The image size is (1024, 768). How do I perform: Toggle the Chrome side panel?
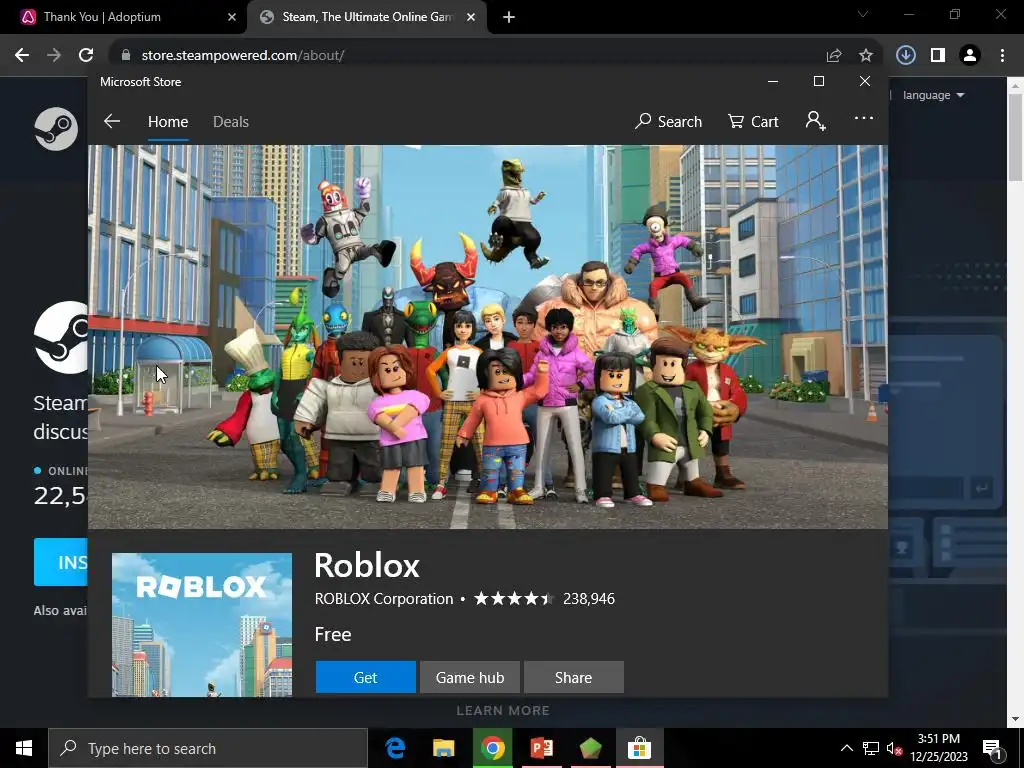point(938,56)
